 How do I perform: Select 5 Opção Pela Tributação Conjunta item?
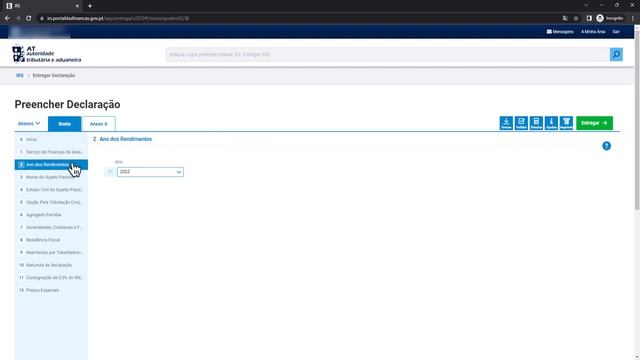[x=51, y=202]
